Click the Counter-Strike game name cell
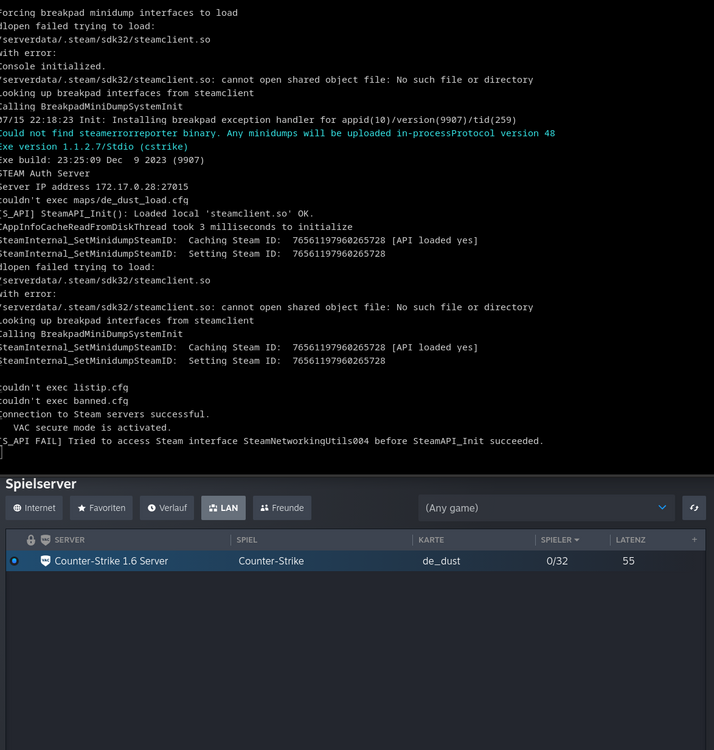The image size is (714, 750). pos(271,561)
